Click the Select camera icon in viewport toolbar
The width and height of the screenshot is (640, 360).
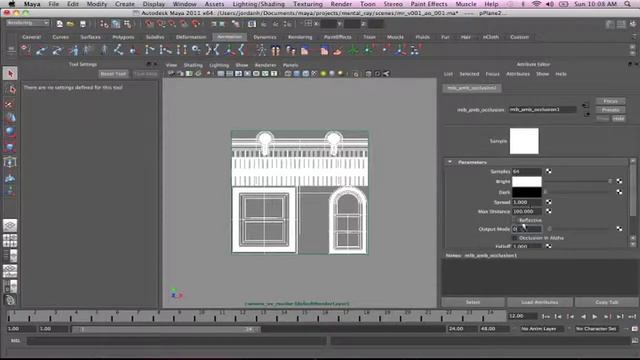171,74
